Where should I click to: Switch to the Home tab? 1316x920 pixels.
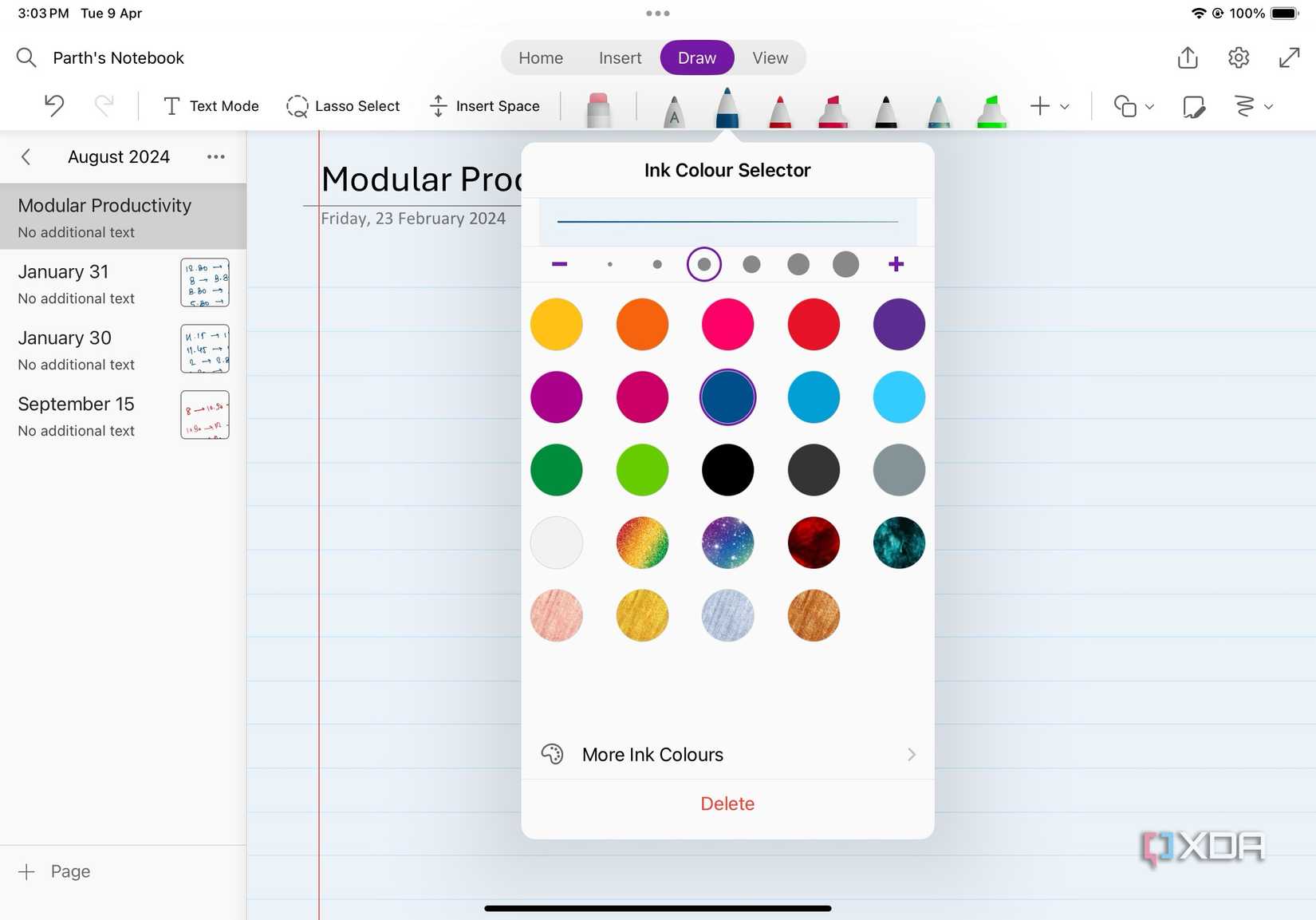tap(540, 57)
